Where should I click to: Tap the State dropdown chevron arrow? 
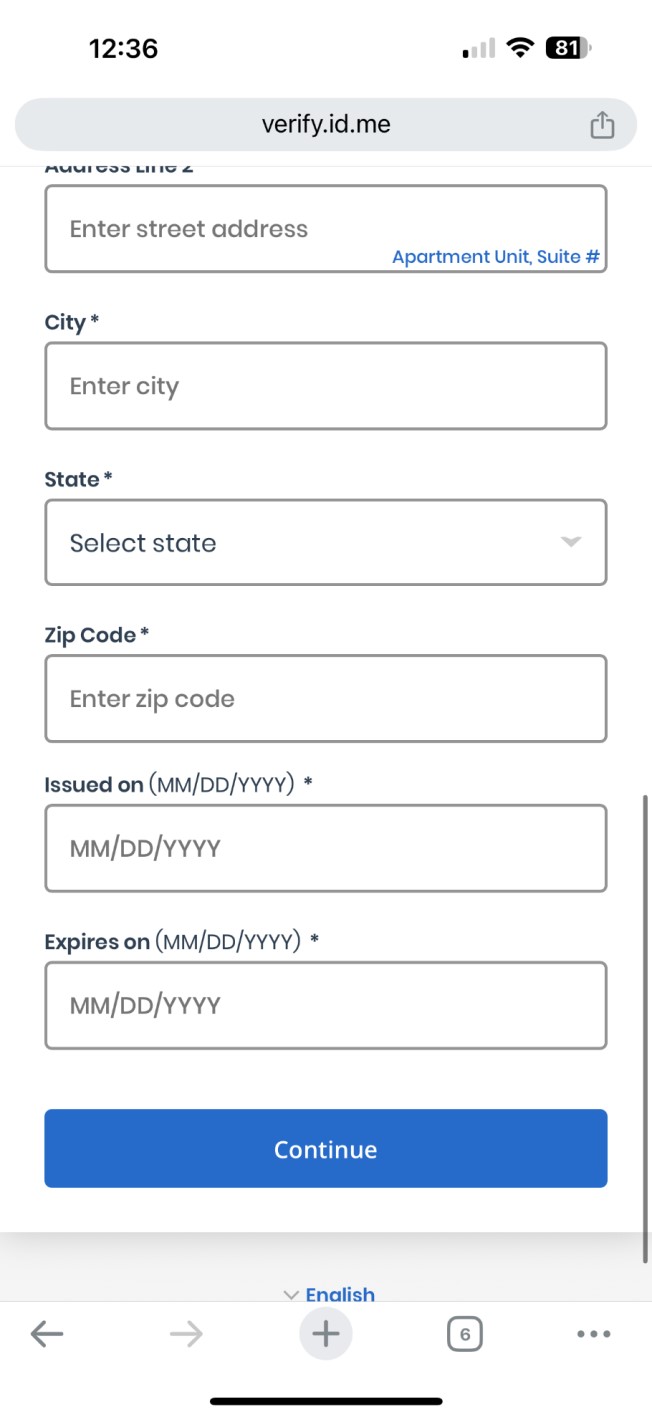pos(570,542)
